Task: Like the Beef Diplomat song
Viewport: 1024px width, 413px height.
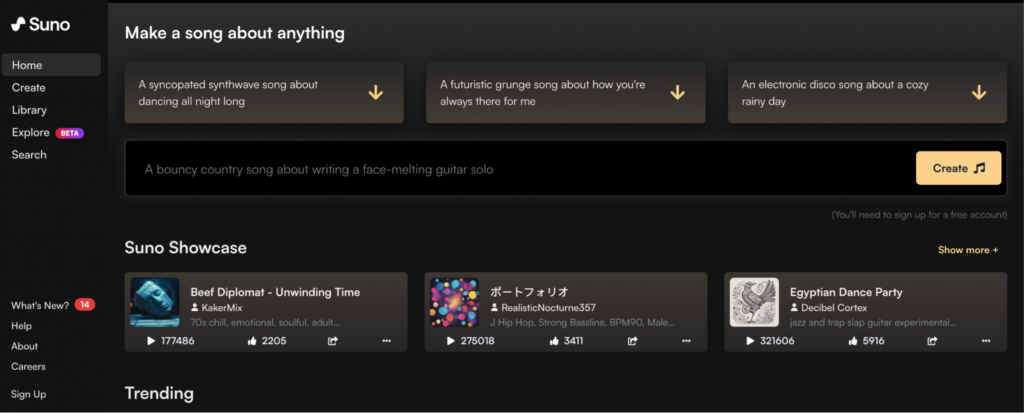Action: point(252,340)
